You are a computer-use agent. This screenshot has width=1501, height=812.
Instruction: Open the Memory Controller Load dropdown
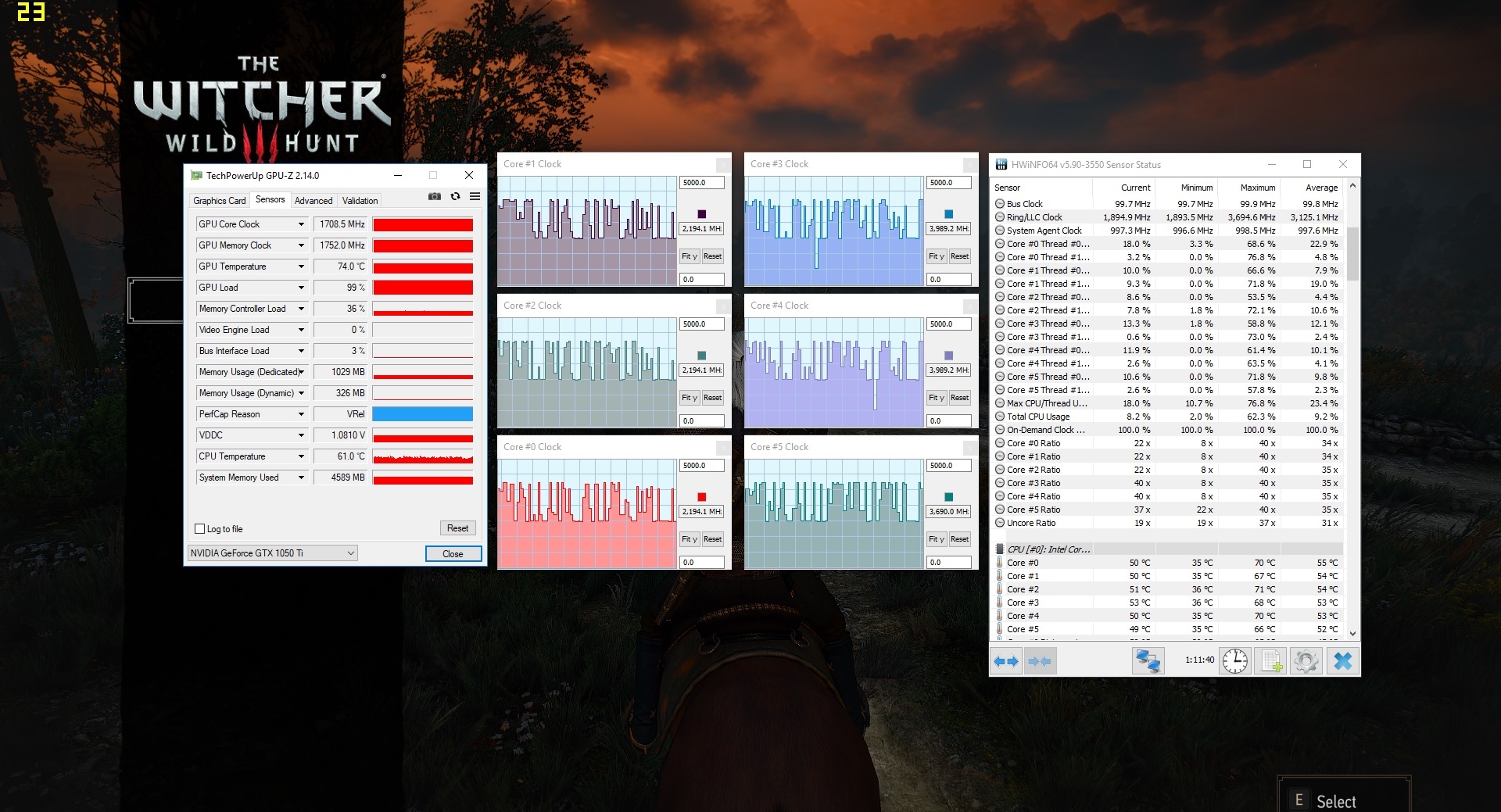(301, 309)
